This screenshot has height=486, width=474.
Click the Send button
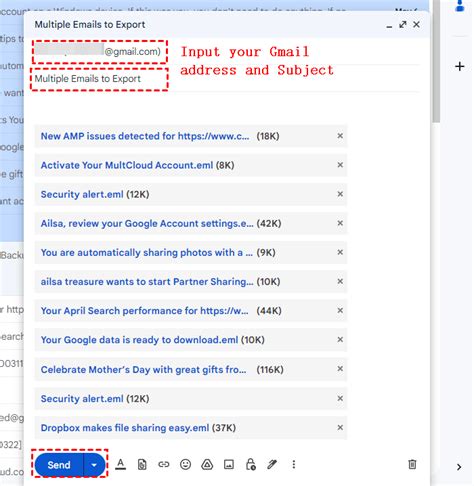[59, 465]
